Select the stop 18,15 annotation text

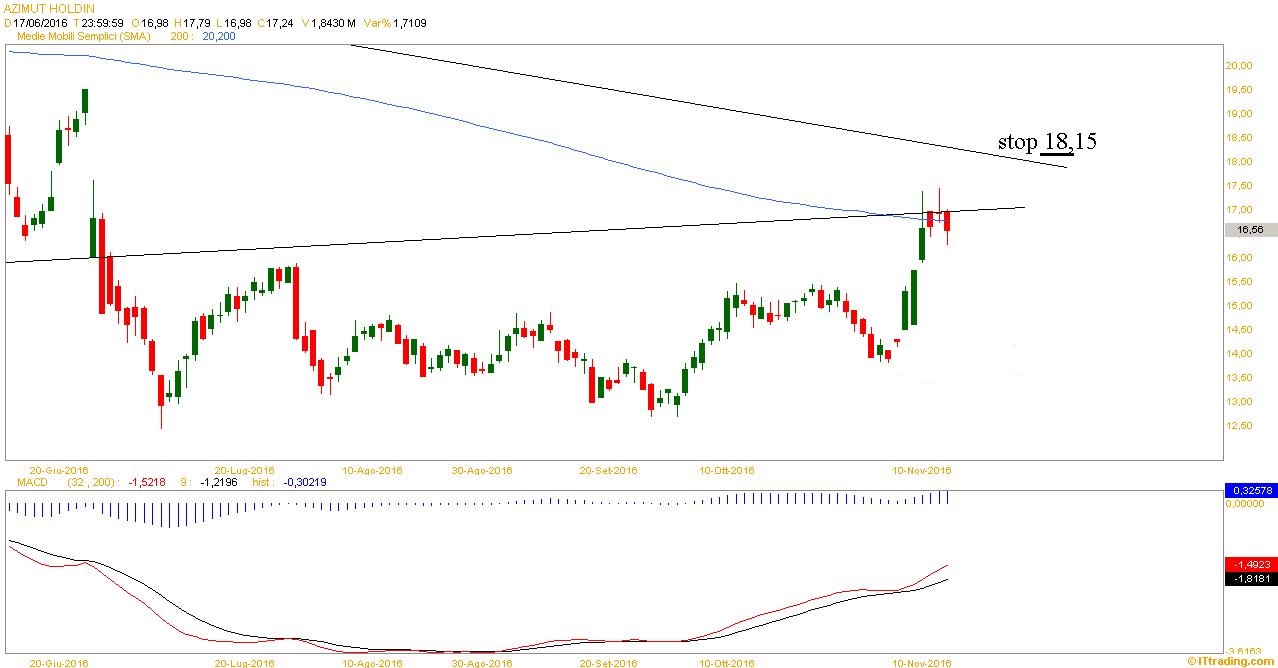click(1046, 142)
